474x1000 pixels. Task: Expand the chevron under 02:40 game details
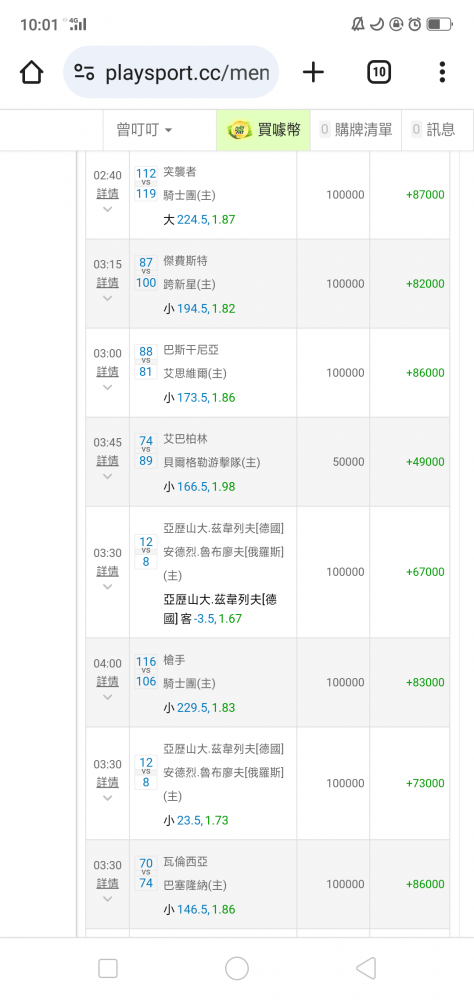107,209
